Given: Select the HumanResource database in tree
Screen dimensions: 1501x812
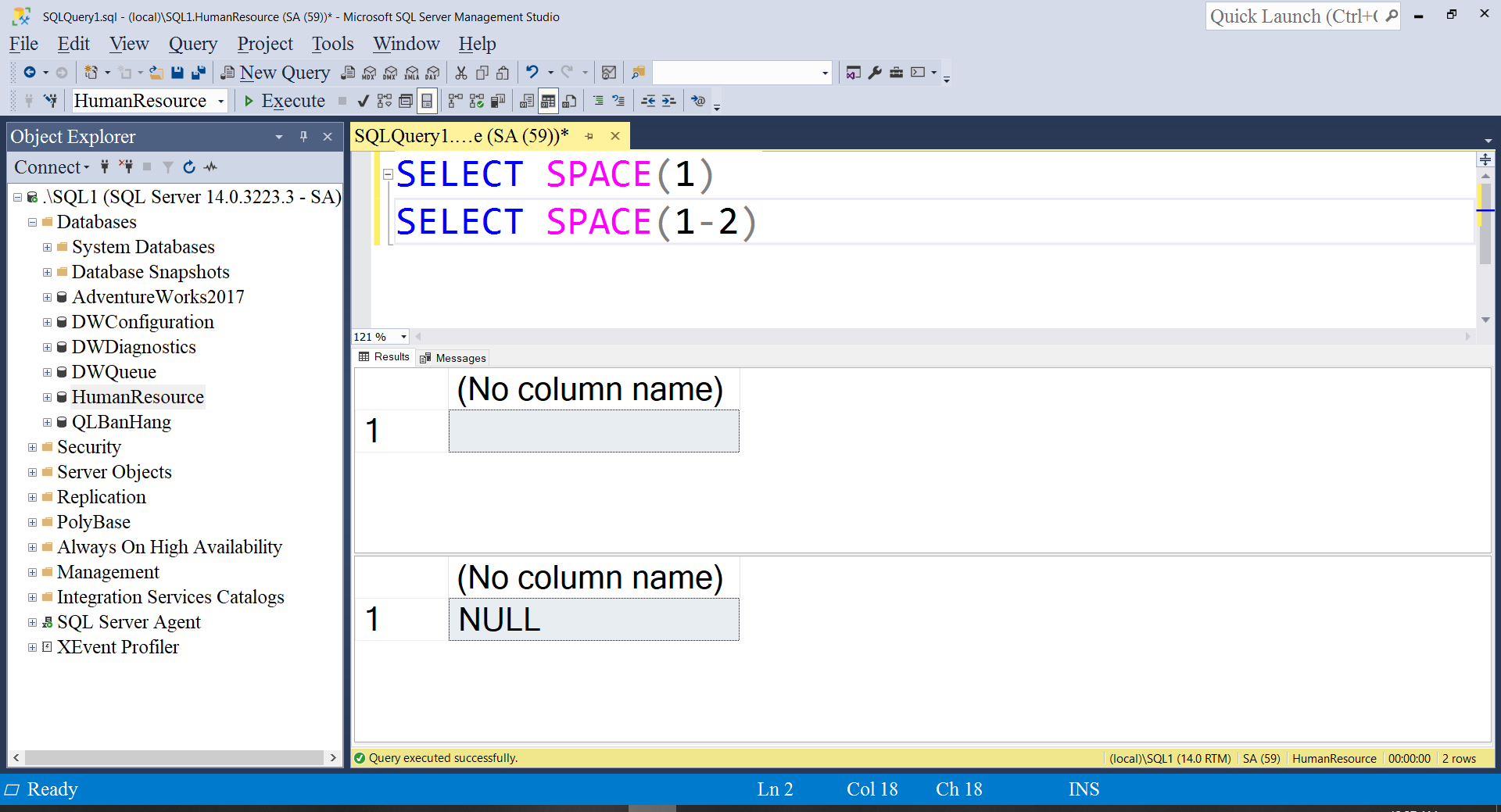Looking at the screenshot, I should (x=138, y=397).
